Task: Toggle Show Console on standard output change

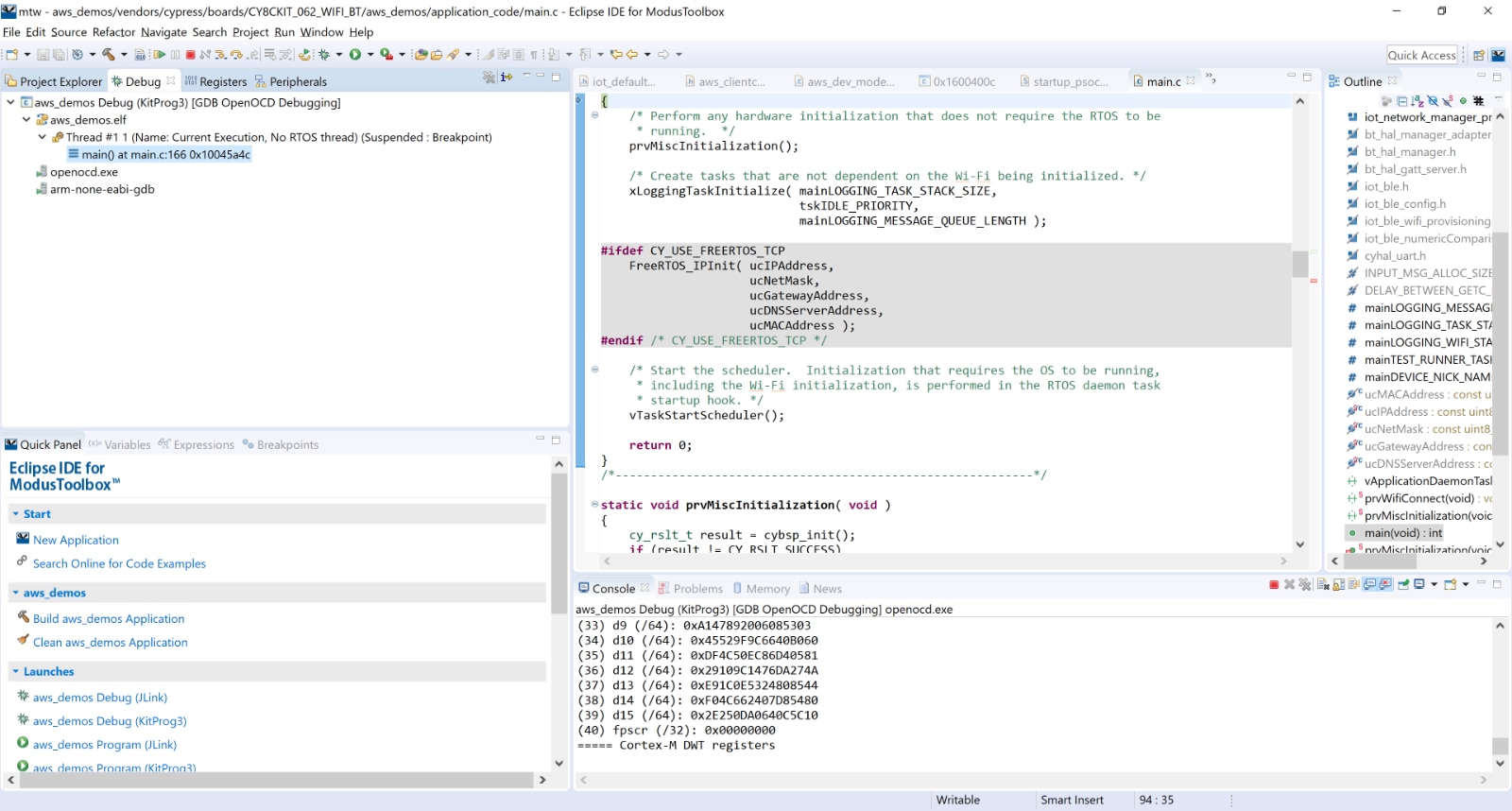Action: pos(1370,585)
